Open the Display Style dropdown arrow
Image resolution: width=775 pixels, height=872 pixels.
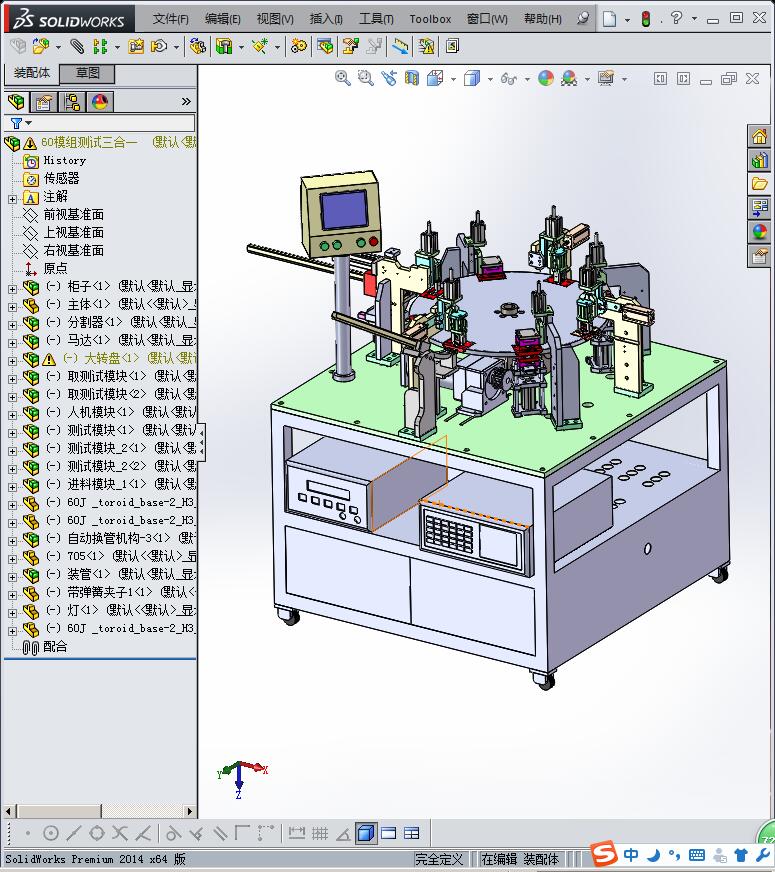[490, 80]
